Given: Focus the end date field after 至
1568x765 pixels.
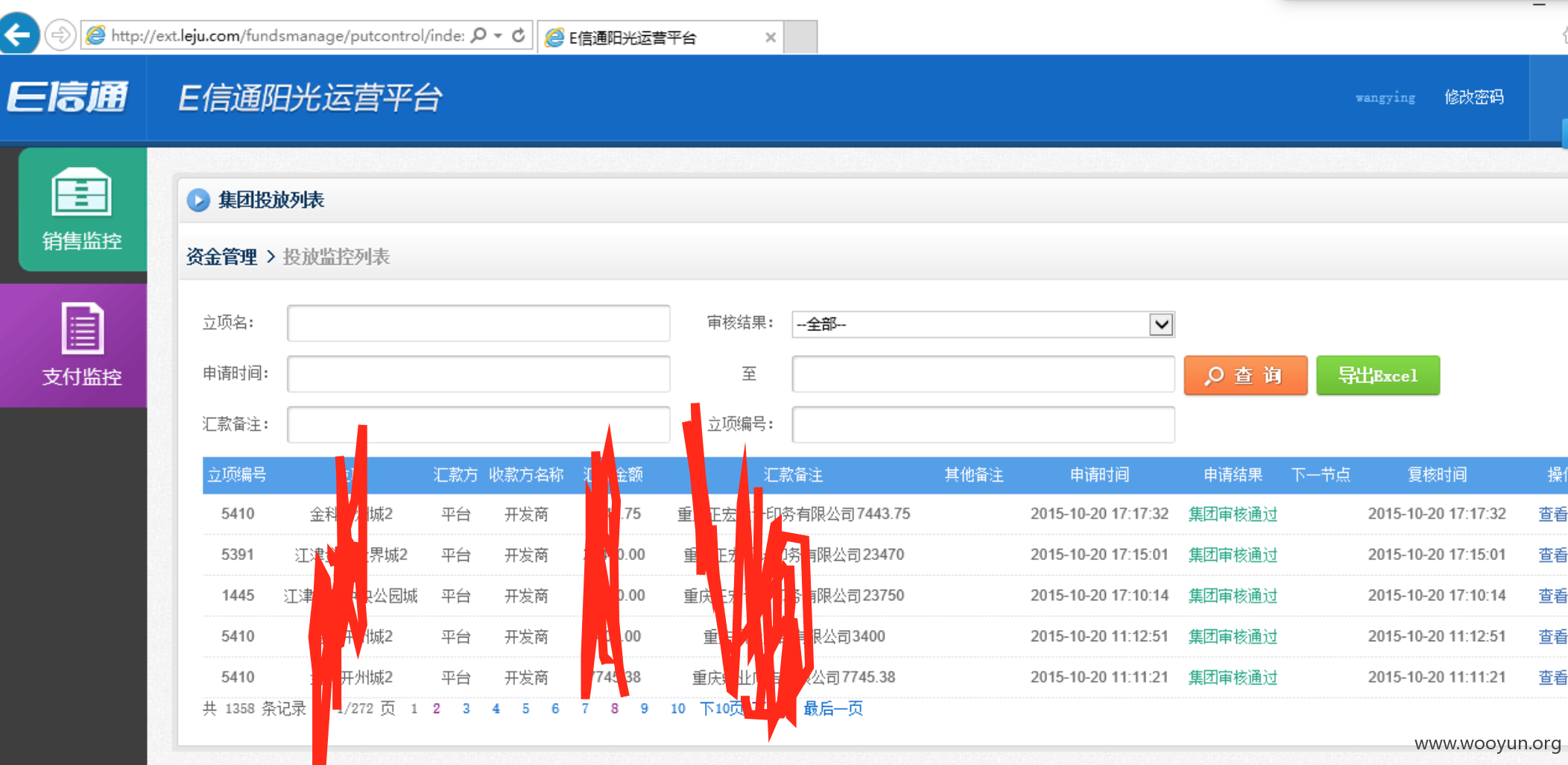Looking at the screenshot, I should [983, 374].
